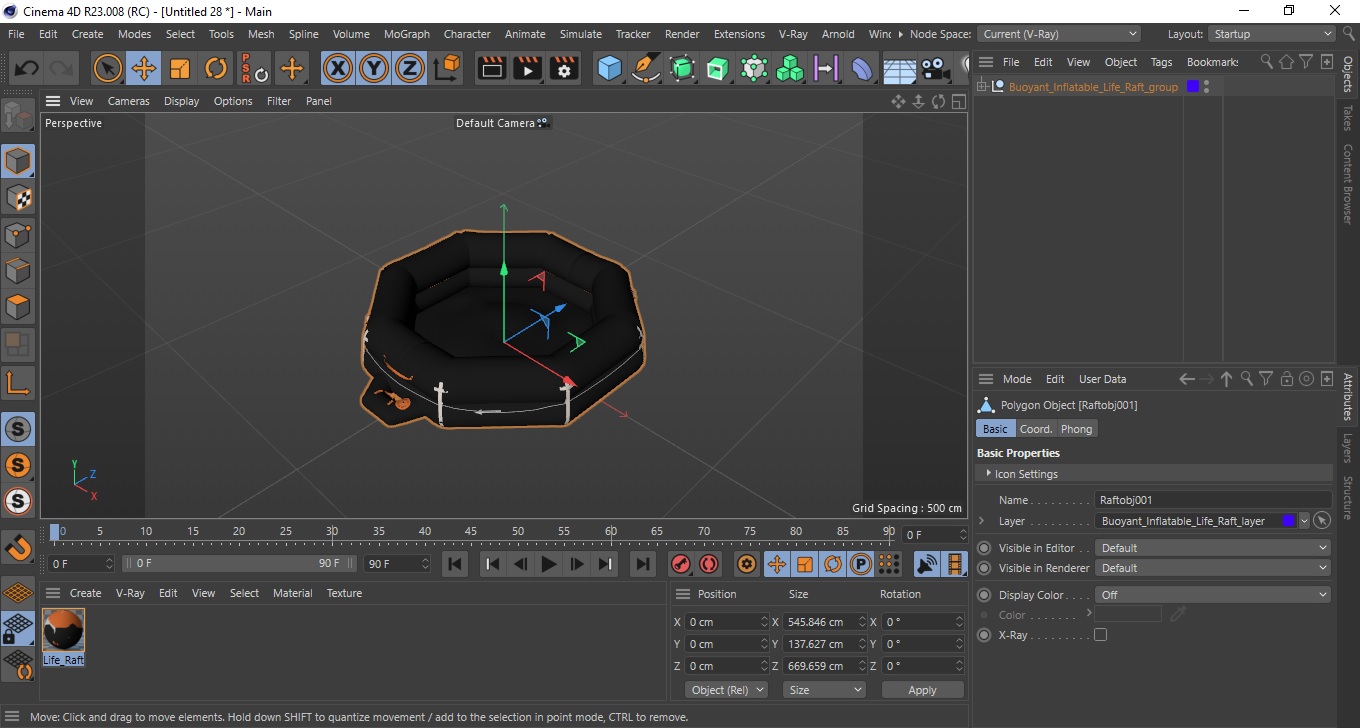This screenshot has height=728, width=1360.
Task: Play the animation forwards
Action: tap(548, 564)
